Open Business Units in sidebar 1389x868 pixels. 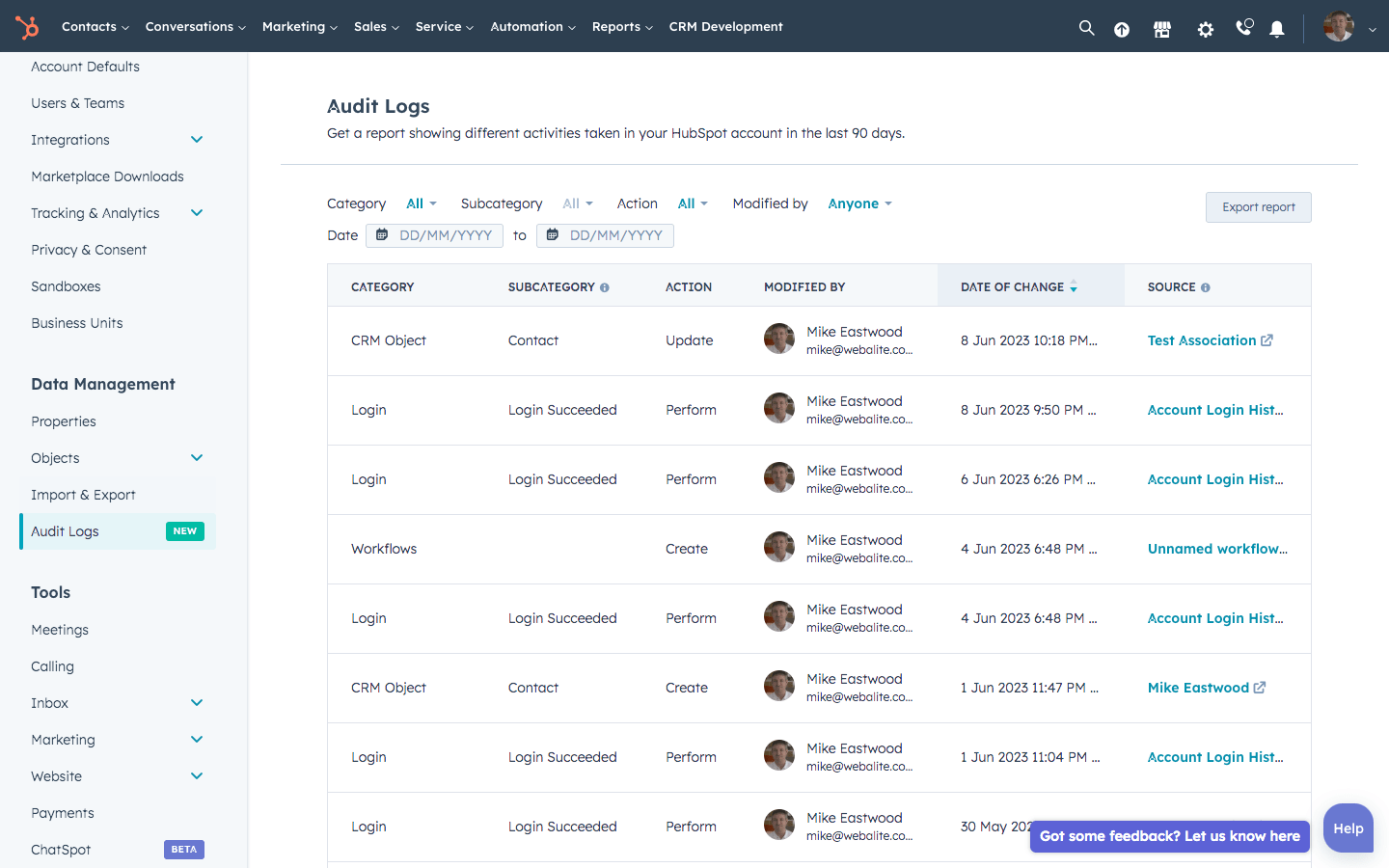(77, 323)
